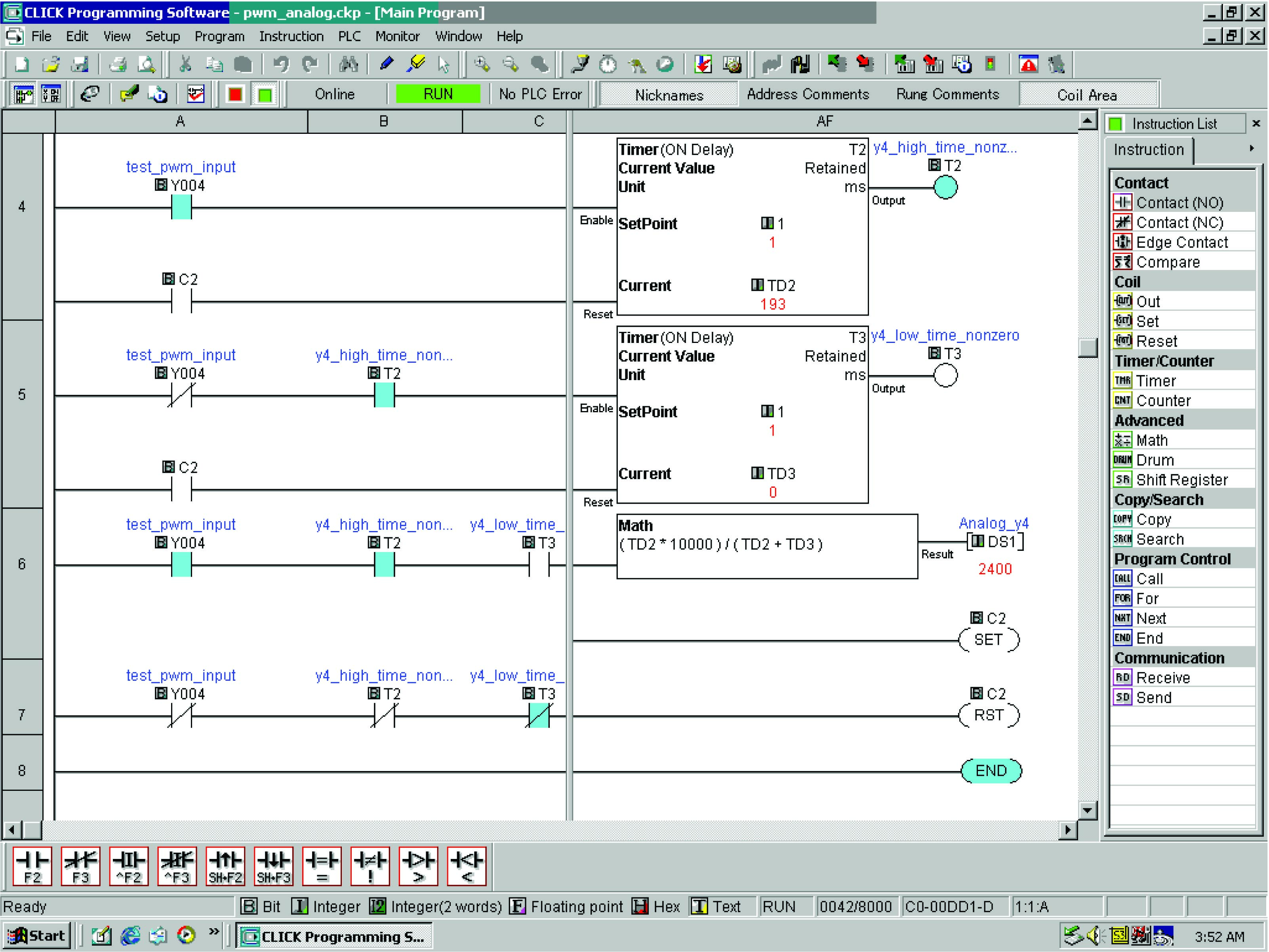The image size is (1269, 952).
Task: Expand the Instruction panel side arrow
Action: (x=1251, y=149)
